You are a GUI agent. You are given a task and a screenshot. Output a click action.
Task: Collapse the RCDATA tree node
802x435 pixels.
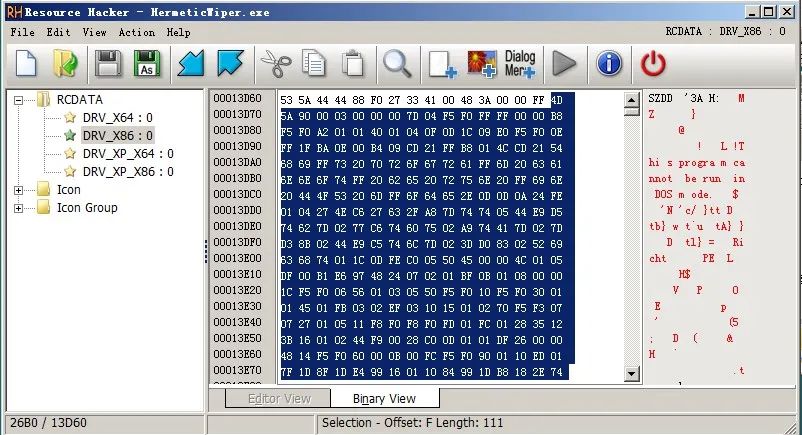pyautogui.click(x=20, y=100)
